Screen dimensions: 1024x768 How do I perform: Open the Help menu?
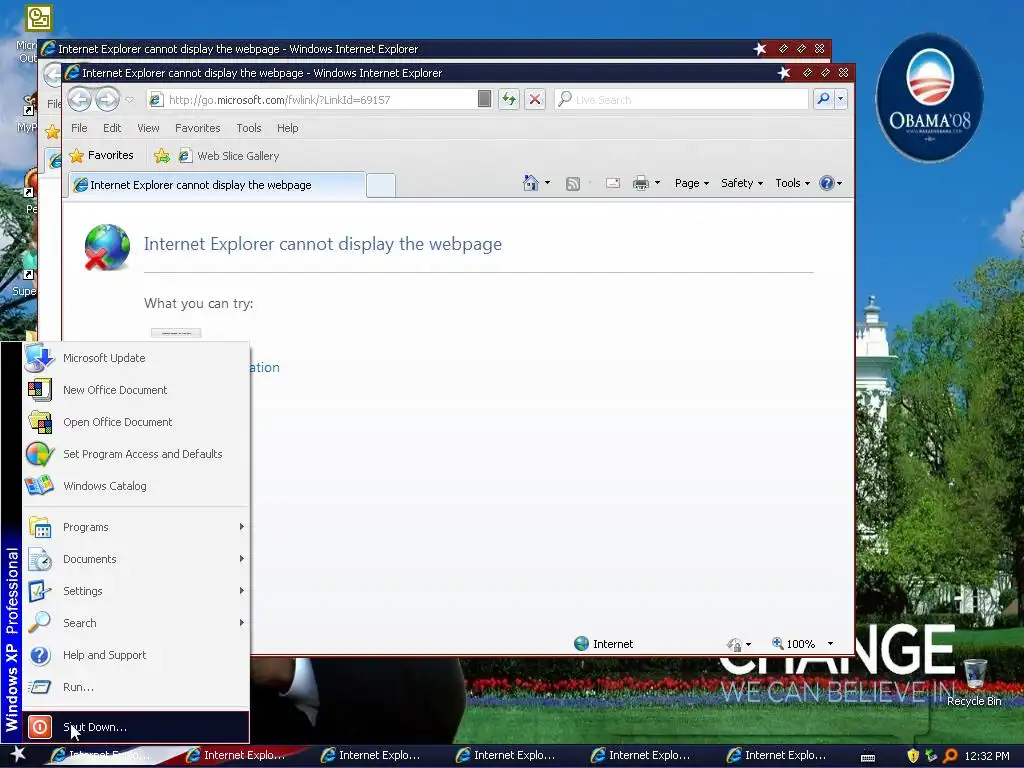(x=287, y=128)
